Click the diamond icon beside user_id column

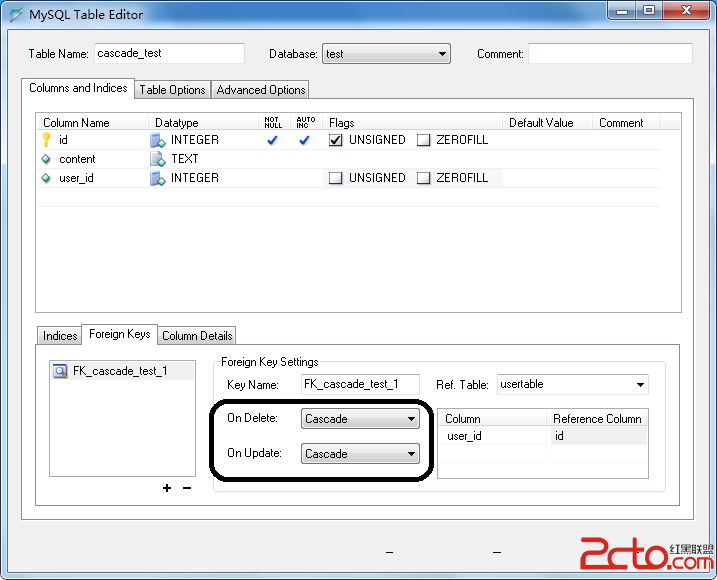[x=46, y=178]
